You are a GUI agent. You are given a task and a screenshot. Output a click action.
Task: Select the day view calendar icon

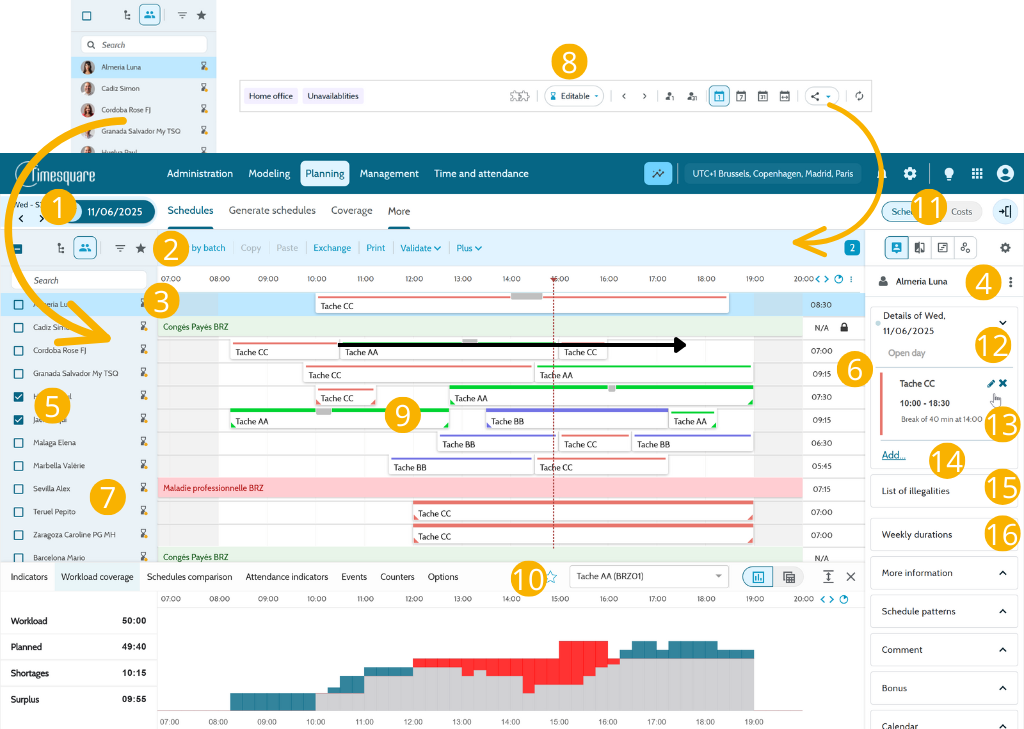[719, 96]
